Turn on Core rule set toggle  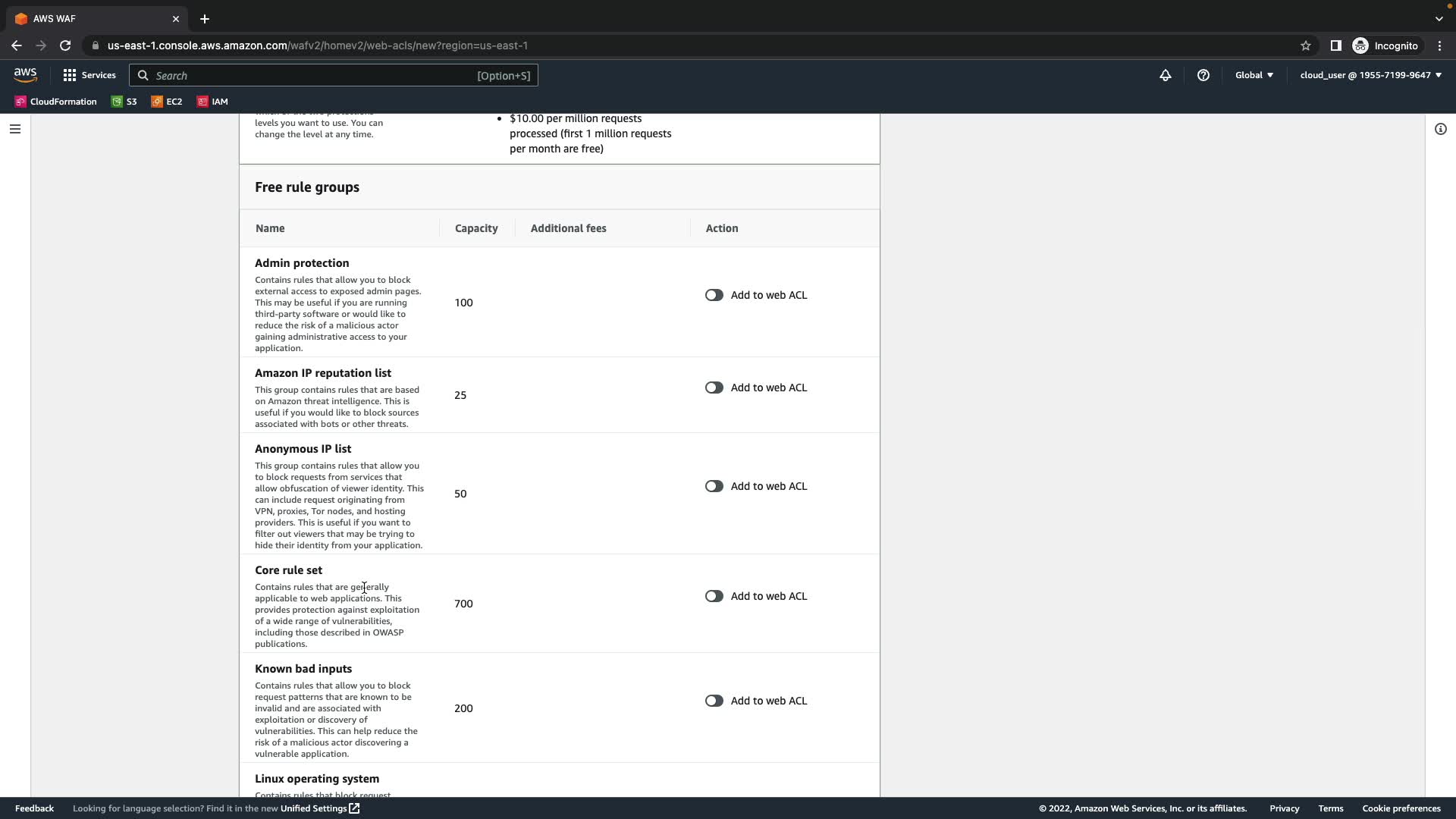[x=714, y=596]
